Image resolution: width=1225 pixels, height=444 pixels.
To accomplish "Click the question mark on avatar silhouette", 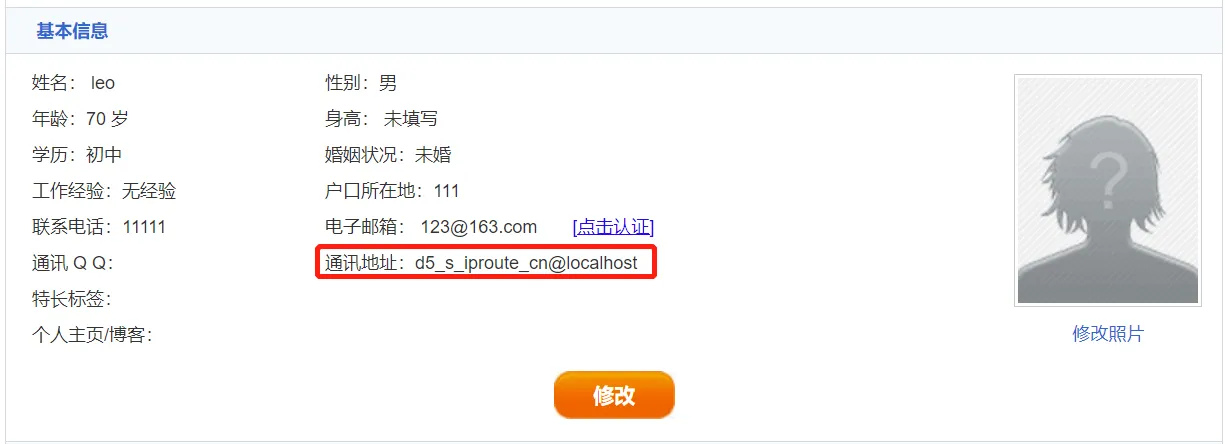I will click(1109, 177).
